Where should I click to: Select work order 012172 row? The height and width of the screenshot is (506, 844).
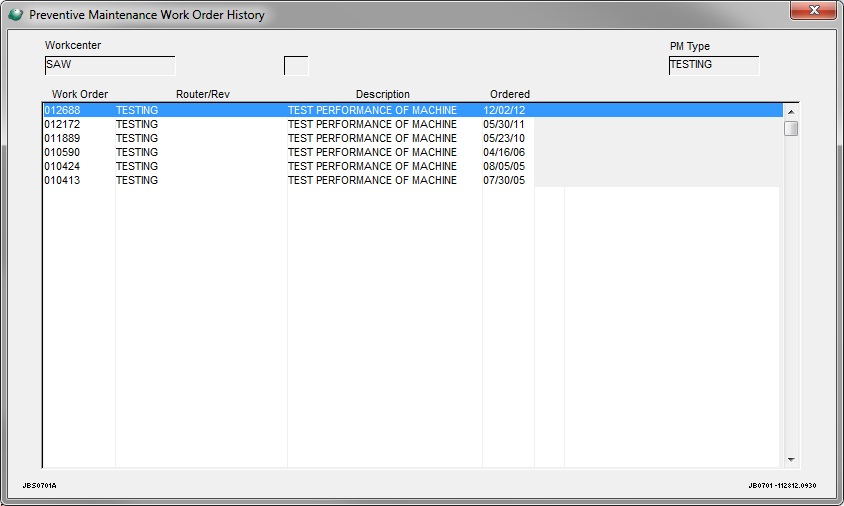point(413,124)
